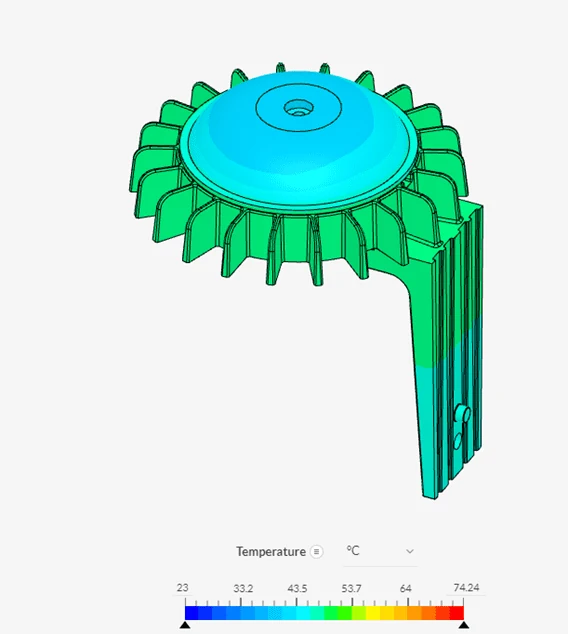Select the maximum range slider handle
This screenshot has height=634, width=568.
click(x=464, y=625)
